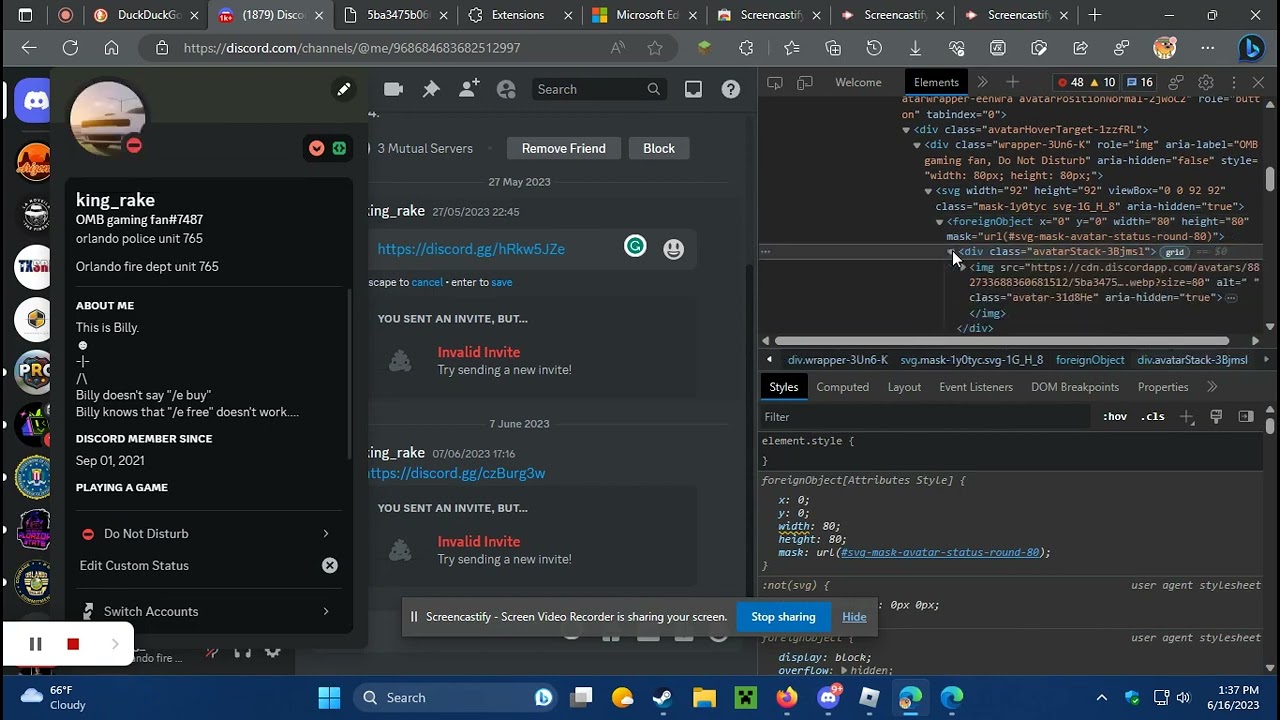Collapse the svg width 92 node
Image resolution: width=1280 pixels, height=720 pixels.
pos(928,191)
